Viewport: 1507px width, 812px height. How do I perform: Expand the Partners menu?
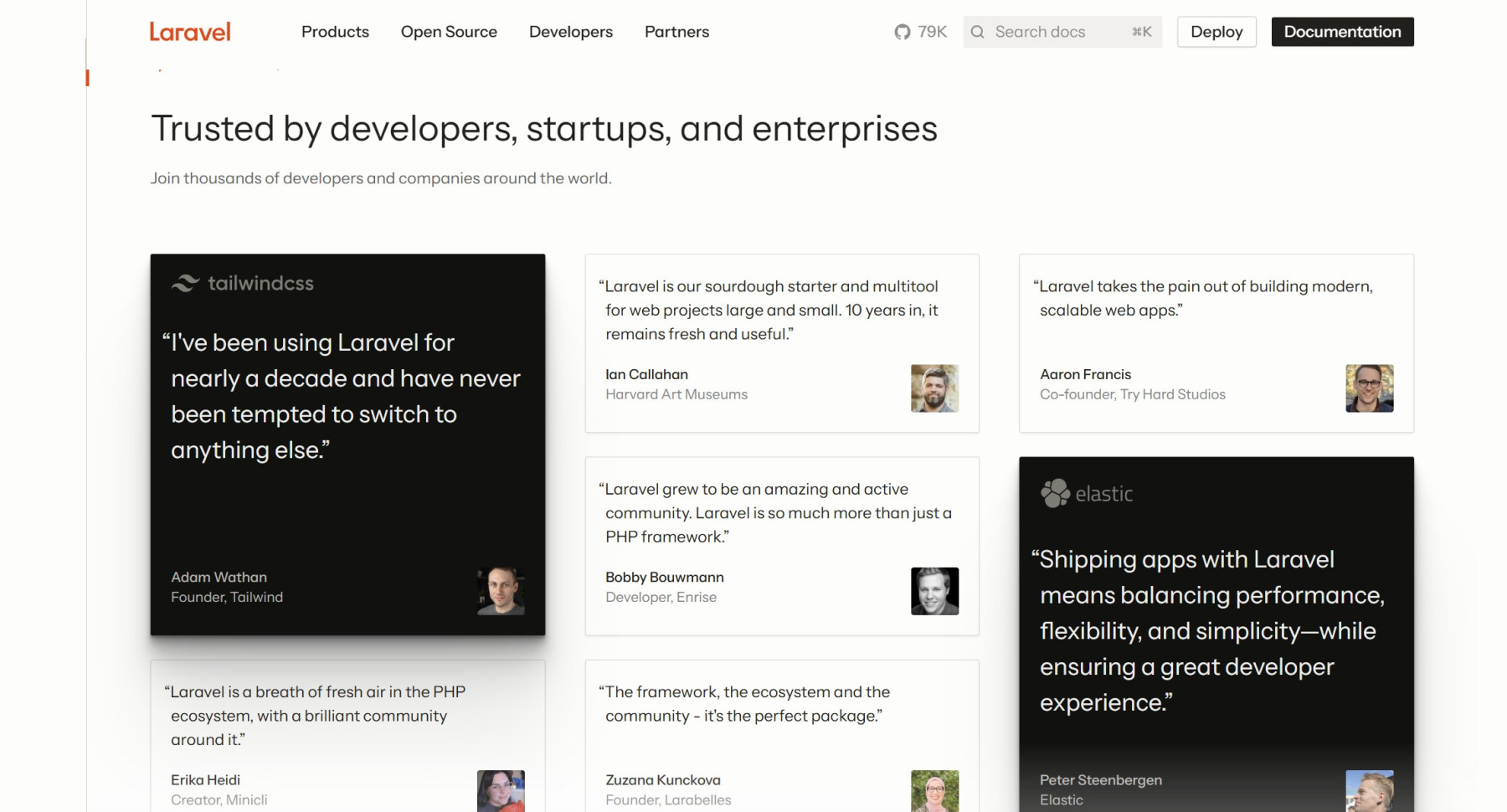click(x=676, y=32)
